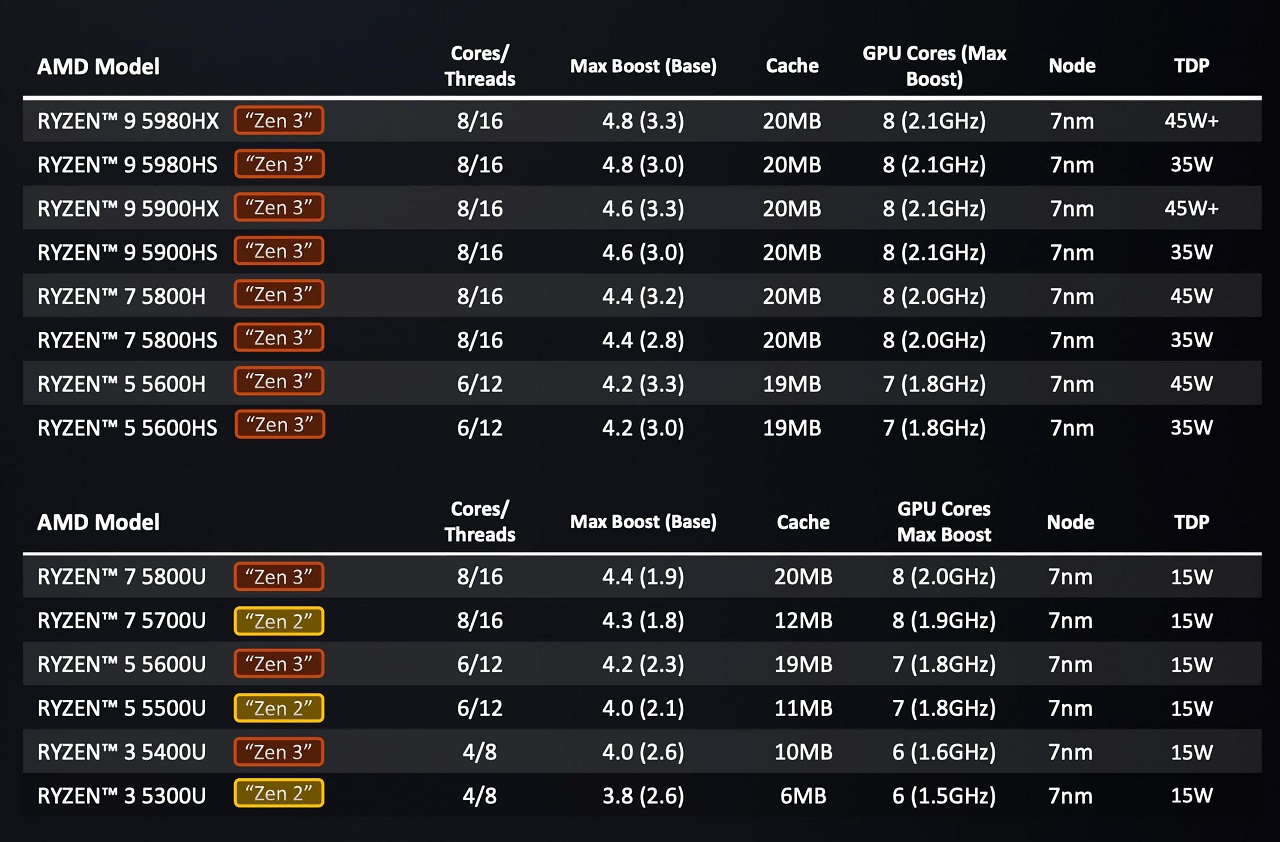Select the Zen 3 badge beside Ryzen 7 5800U

tap(279, 577)
